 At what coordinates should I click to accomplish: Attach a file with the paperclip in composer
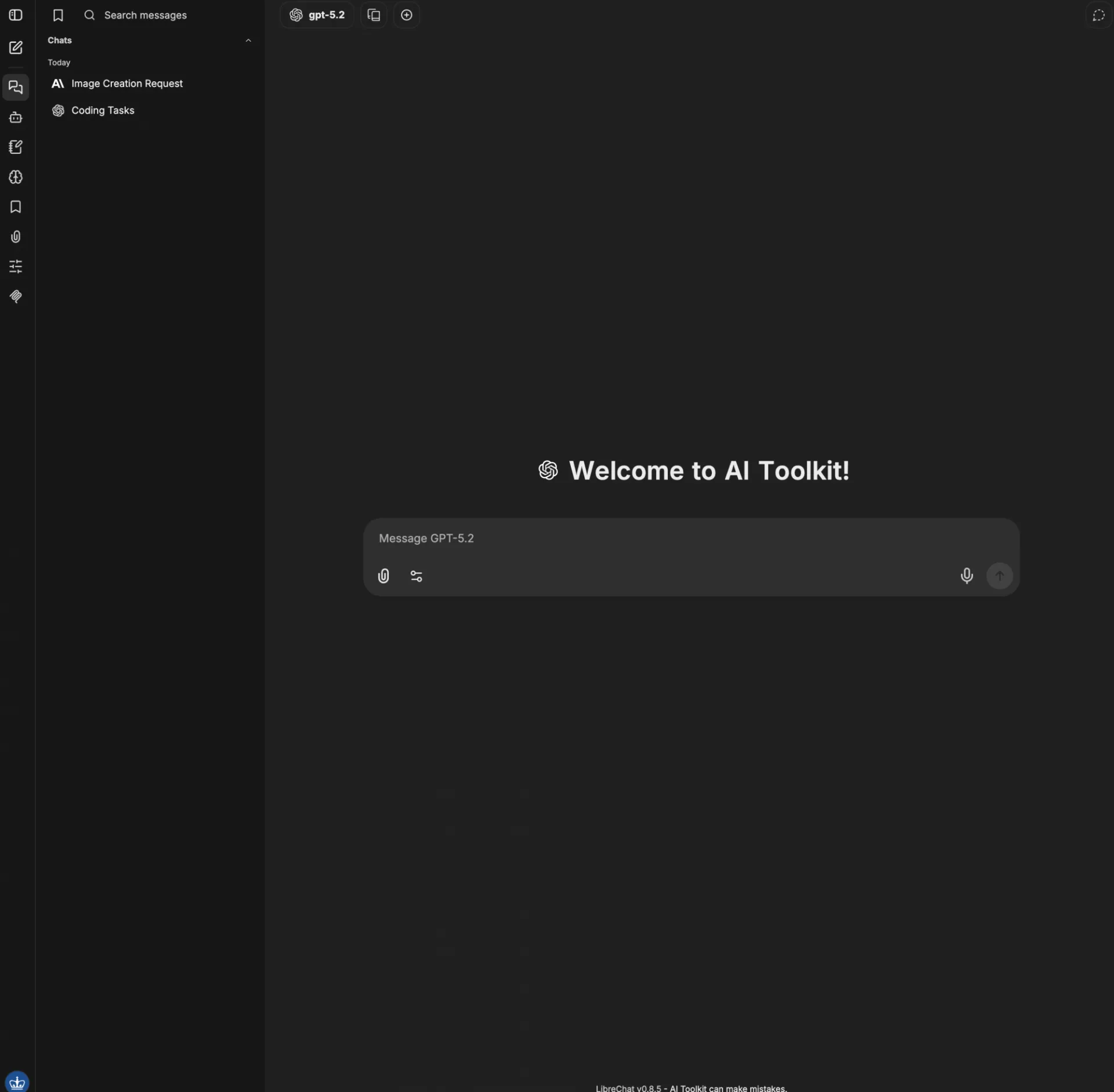tap(384, 576)
